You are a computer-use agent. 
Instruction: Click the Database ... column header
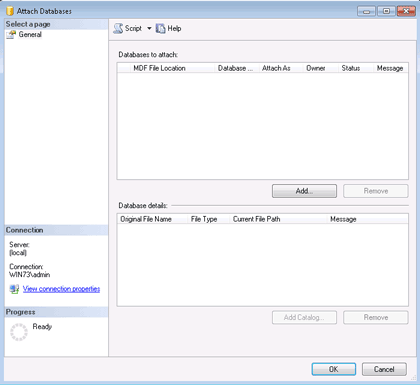pyautogui.click(x=237, y=68)
